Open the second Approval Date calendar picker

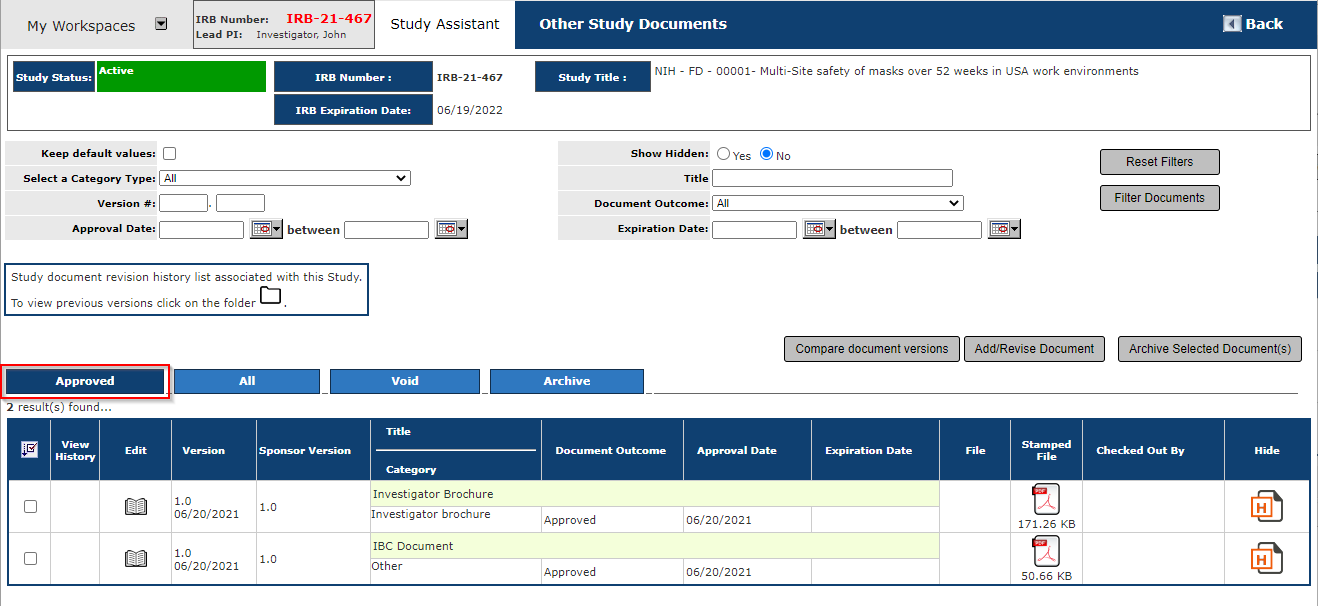pyautogui.click(x=451, y=229)
